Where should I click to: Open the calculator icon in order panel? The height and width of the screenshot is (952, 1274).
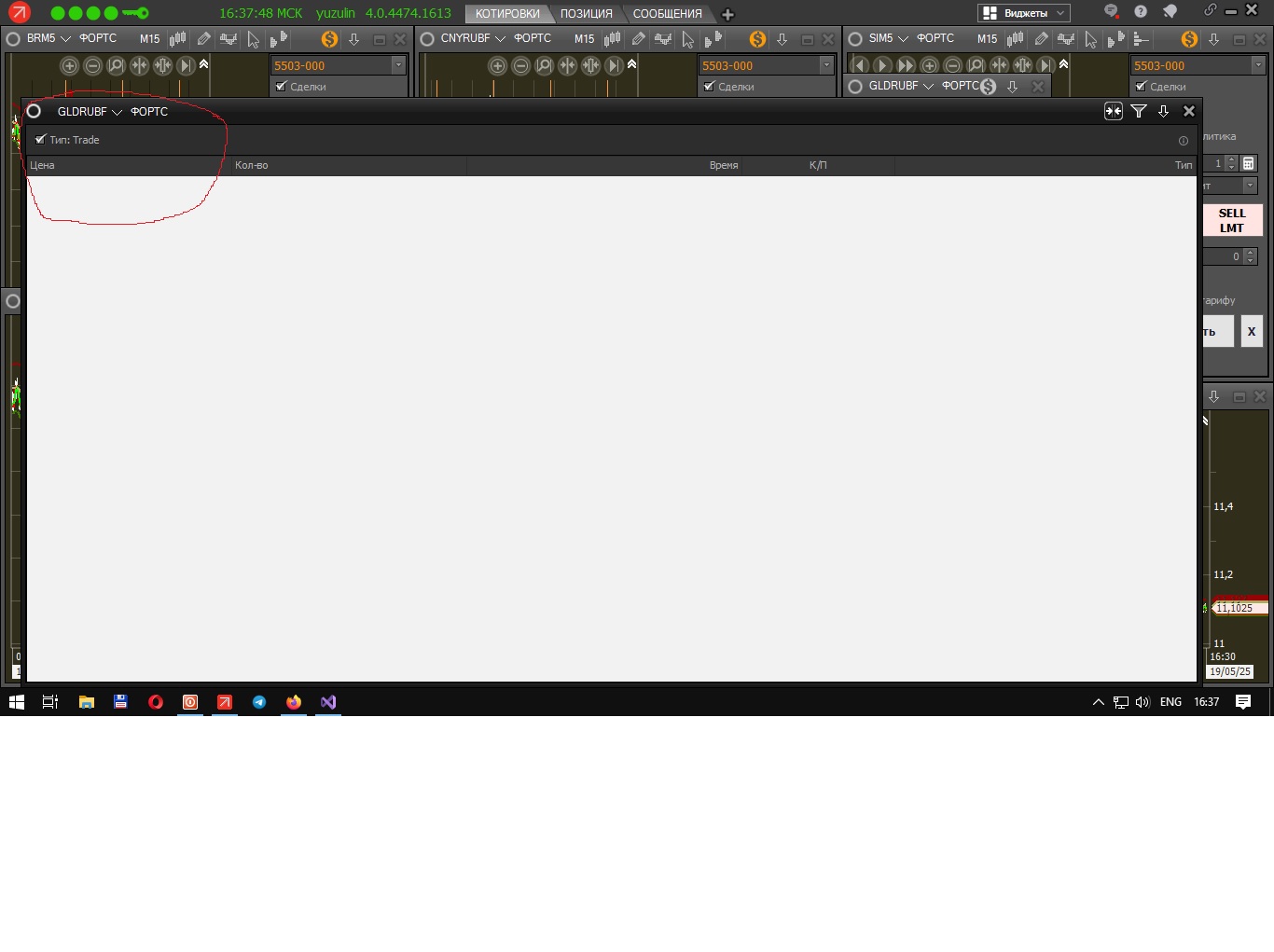pyautogui.click(x=1249, y=163)
